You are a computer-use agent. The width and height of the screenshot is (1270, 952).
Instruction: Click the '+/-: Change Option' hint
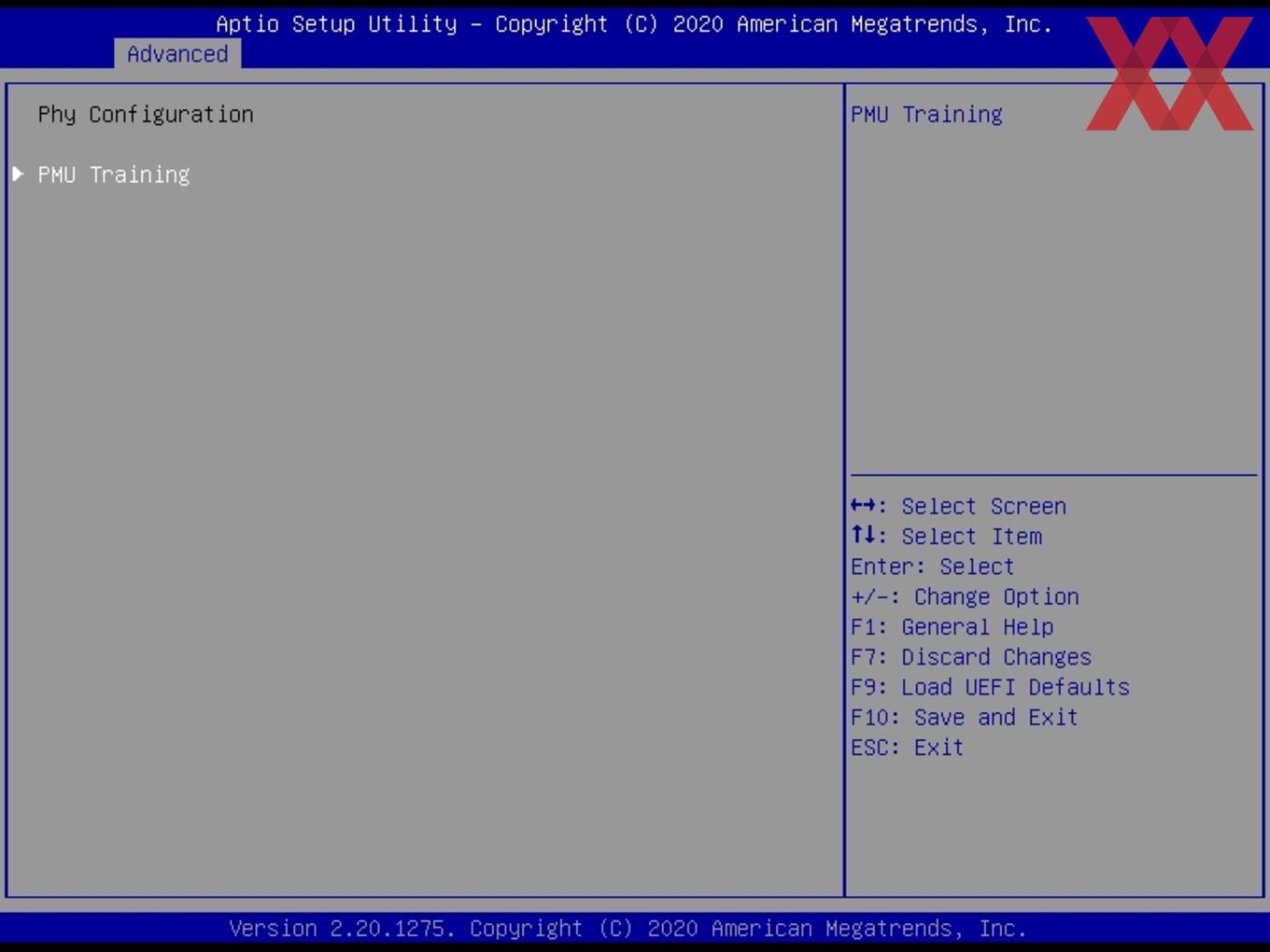pyautogui.click(x=965, y=596)
